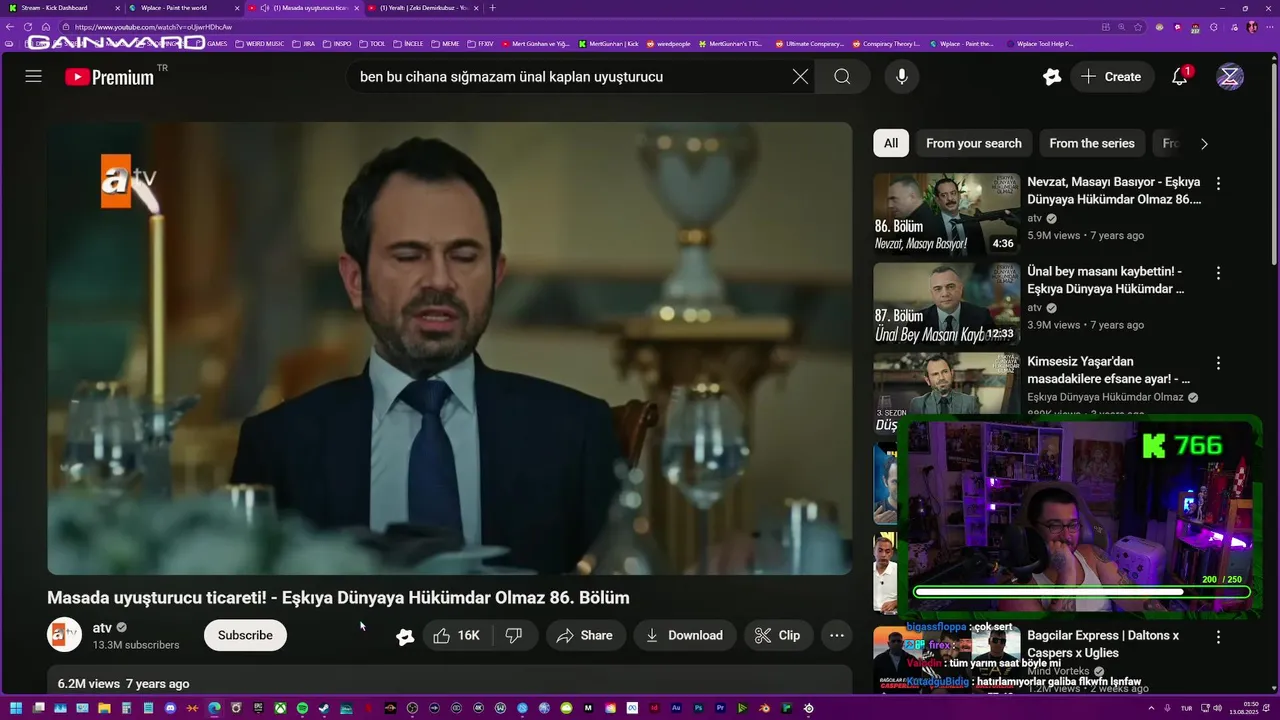The width and height of the screenshot is (1280, 720).
Task: Open the atv channel avatar
Action: (64, 635)
